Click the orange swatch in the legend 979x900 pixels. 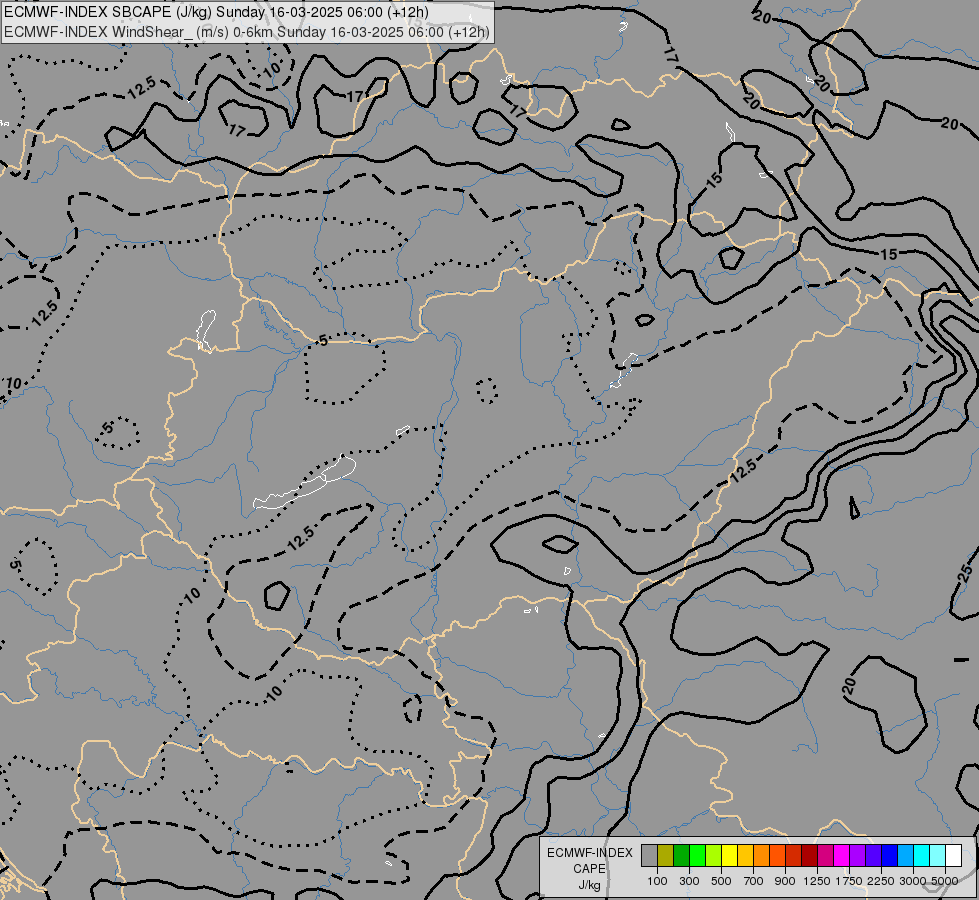tap(761, 856)
